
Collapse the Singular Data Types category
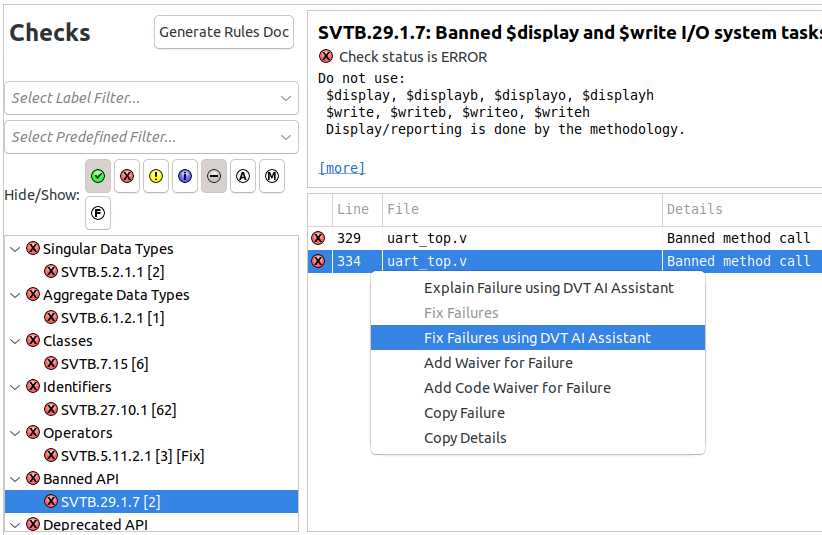coord(15,249)
